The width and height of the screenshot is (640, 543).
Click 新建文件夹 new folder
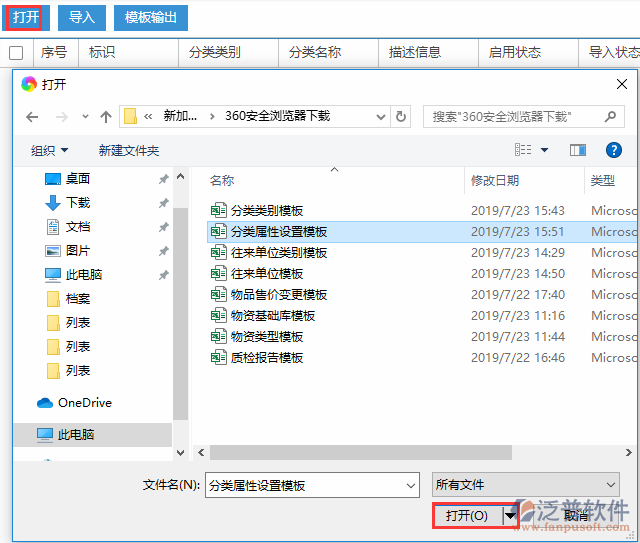click(129, 151)
